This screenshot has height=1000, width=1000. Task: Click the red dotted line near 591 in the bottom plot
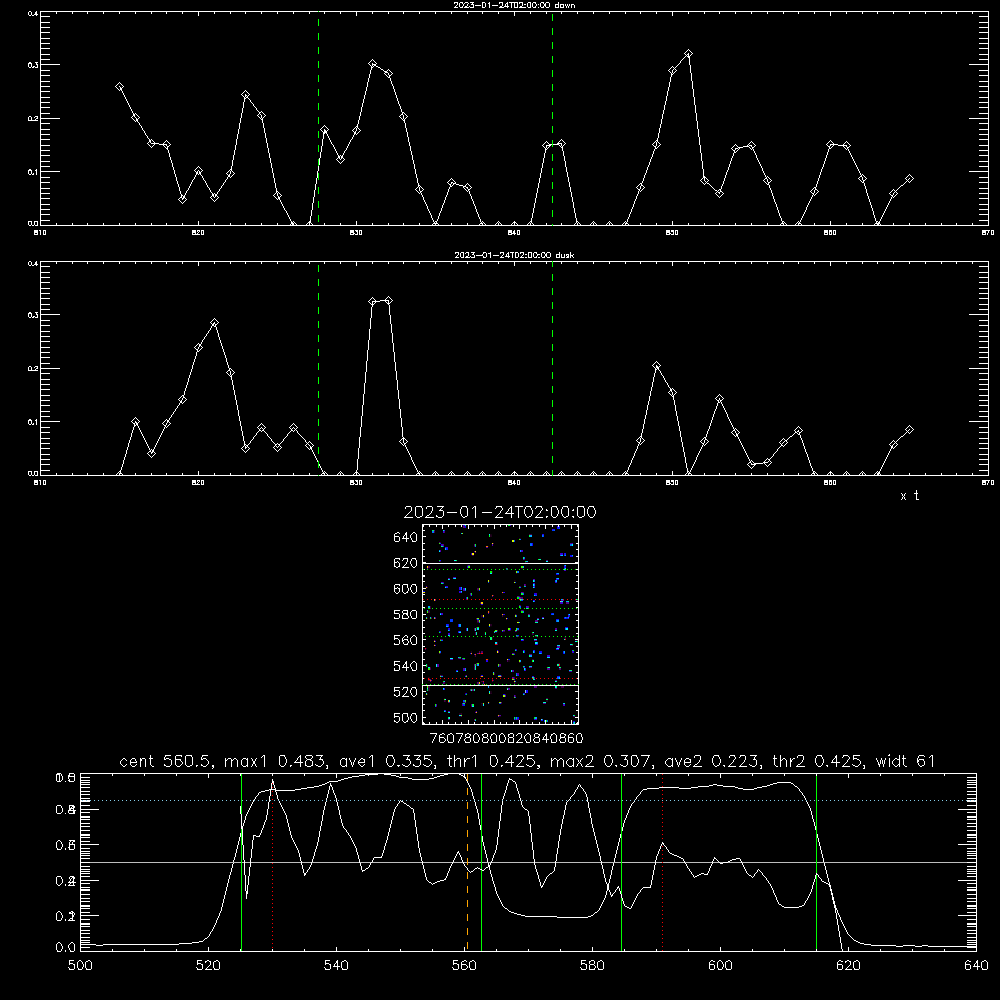[663, 862]
